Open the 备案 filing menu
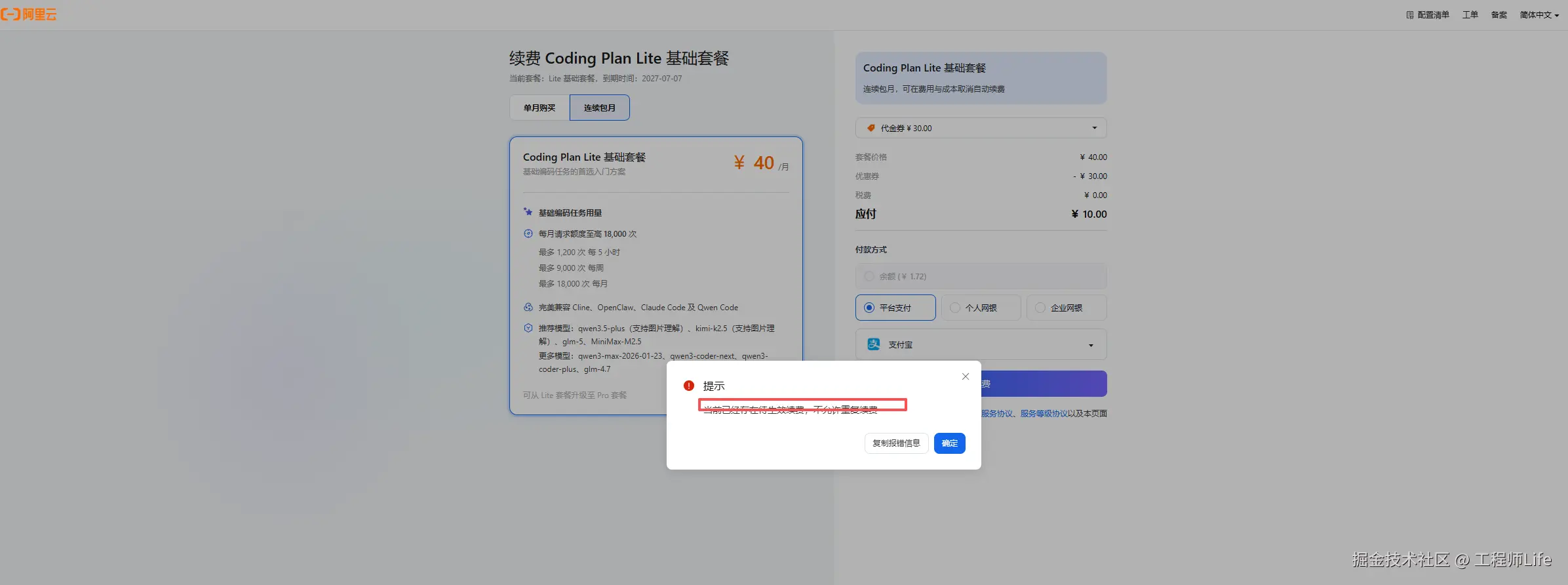Screen dimensions: 1568x585 click(x=1499, y=15)
